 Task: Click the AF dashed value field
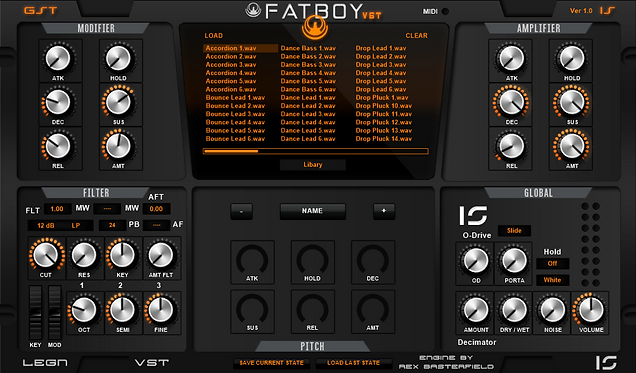click(x=156, y=225)
